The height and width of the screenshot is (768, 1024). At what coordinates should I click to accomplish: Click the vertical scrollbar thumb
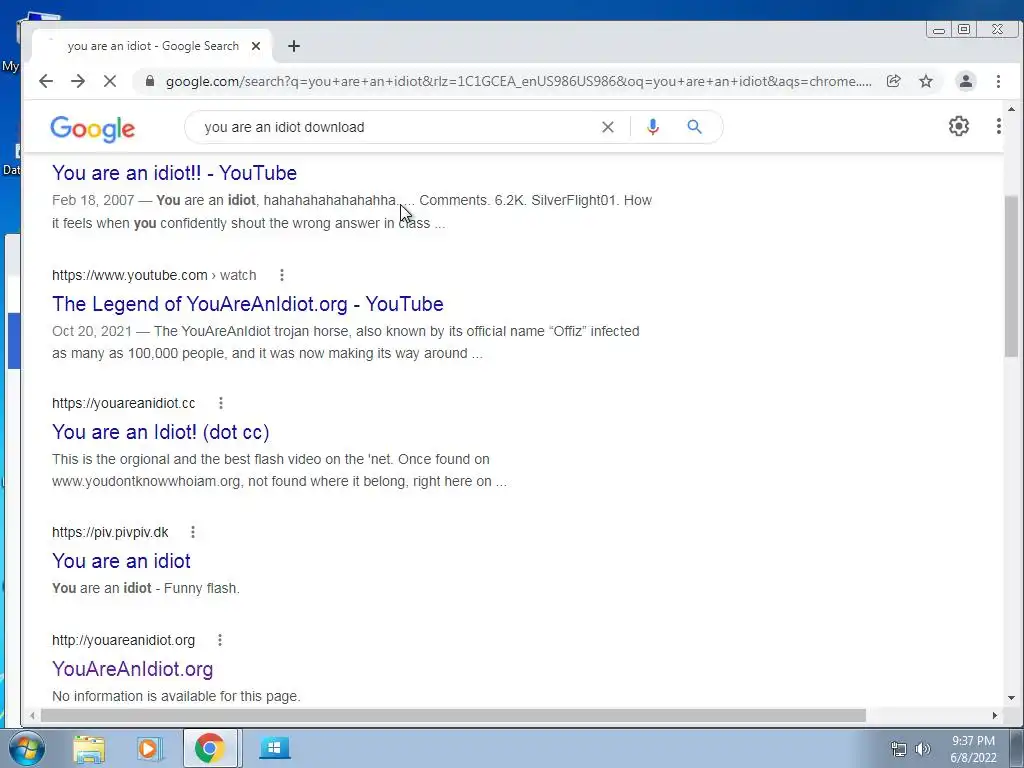click(1011, 276)
